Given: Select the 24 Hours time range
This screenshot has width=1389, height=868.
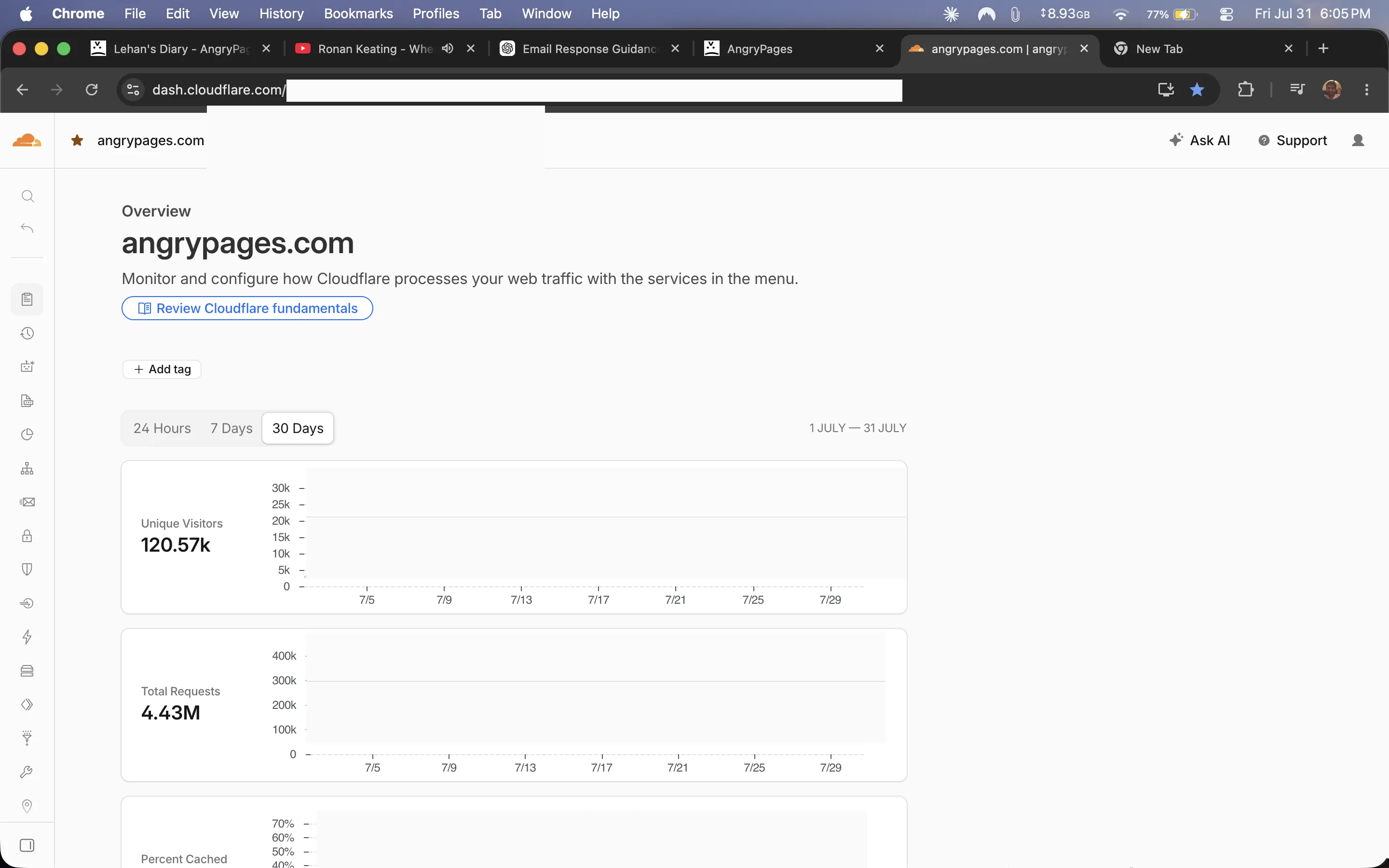Looking at the screenshot, I should click(162, 428).
